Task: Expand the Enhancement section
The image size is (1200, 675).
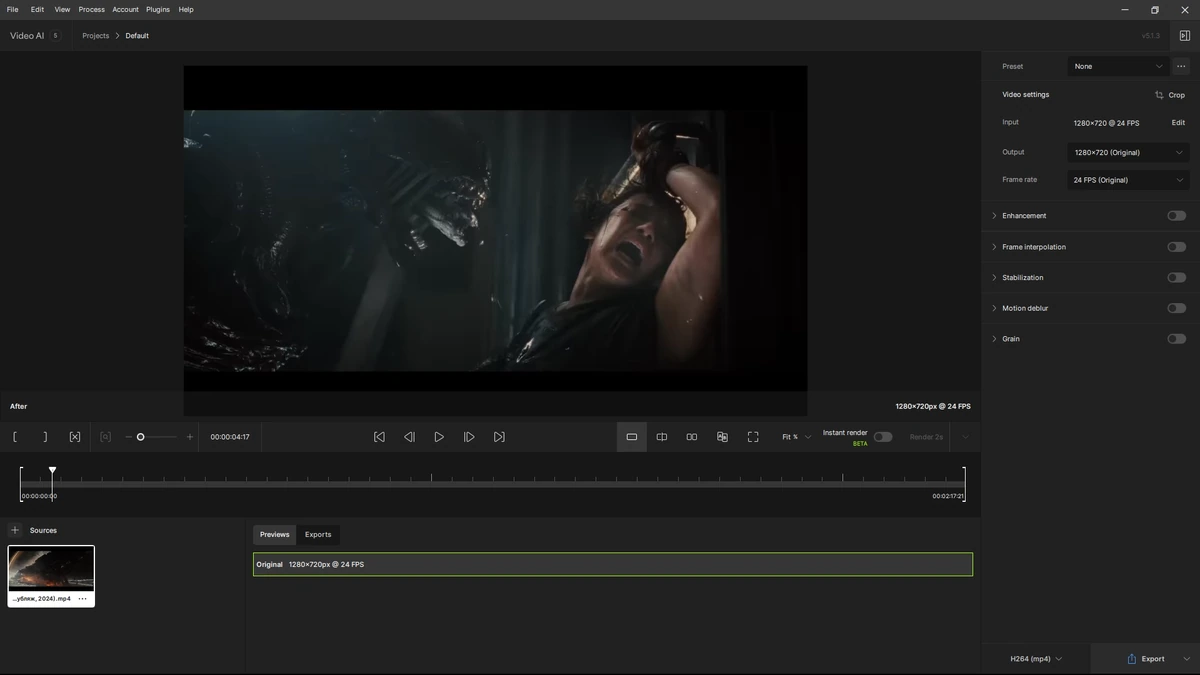Action: (994, 216)
